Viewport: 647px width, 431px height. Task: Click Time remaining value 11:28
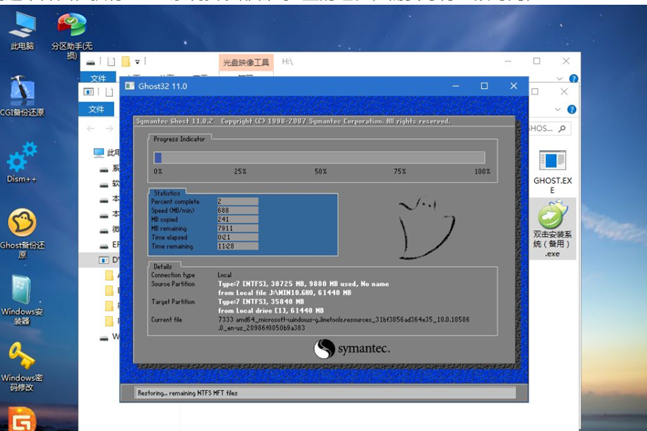pos(238,246)
